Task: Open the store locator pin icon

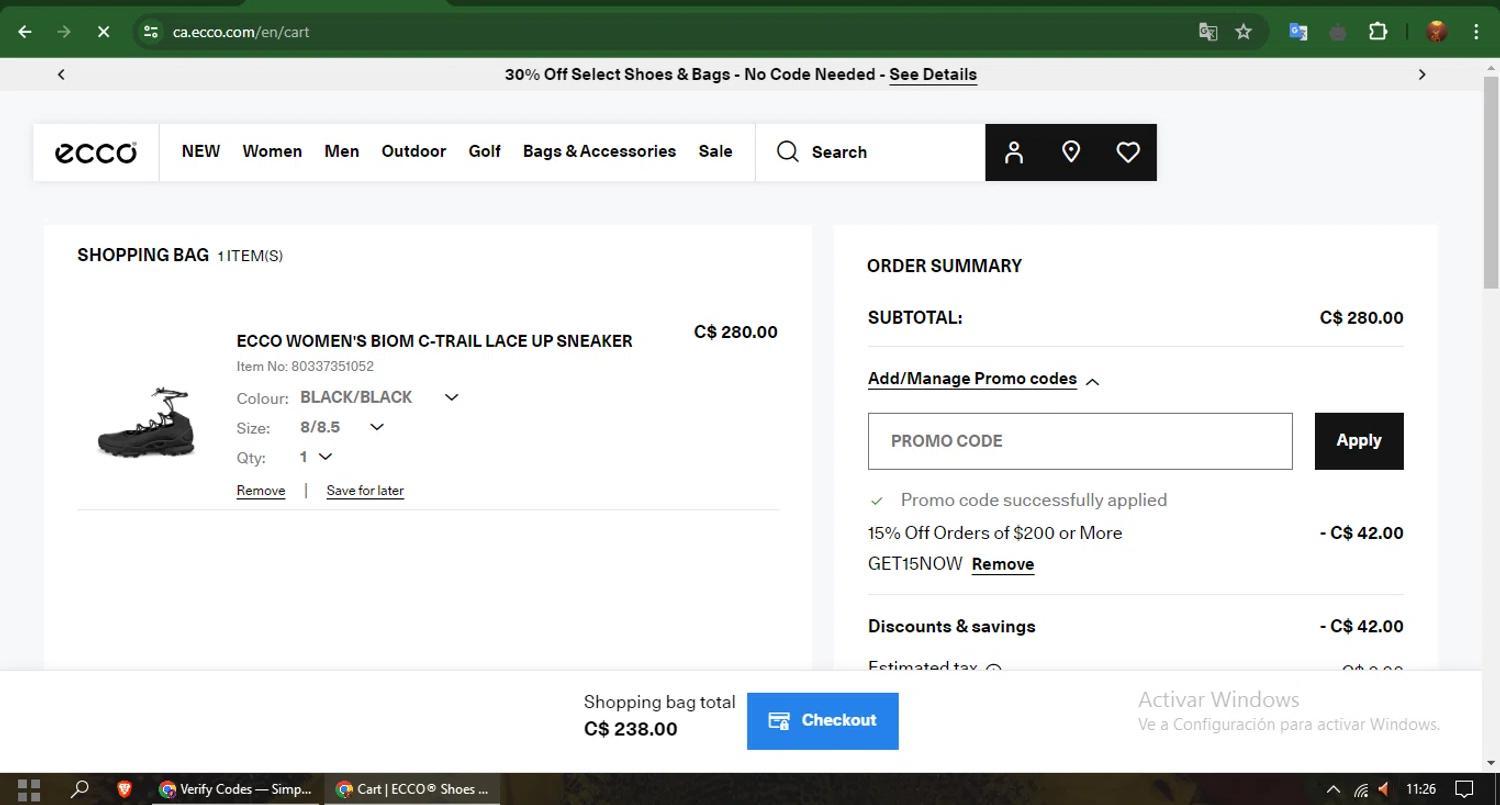Action: pos(1071,152)
